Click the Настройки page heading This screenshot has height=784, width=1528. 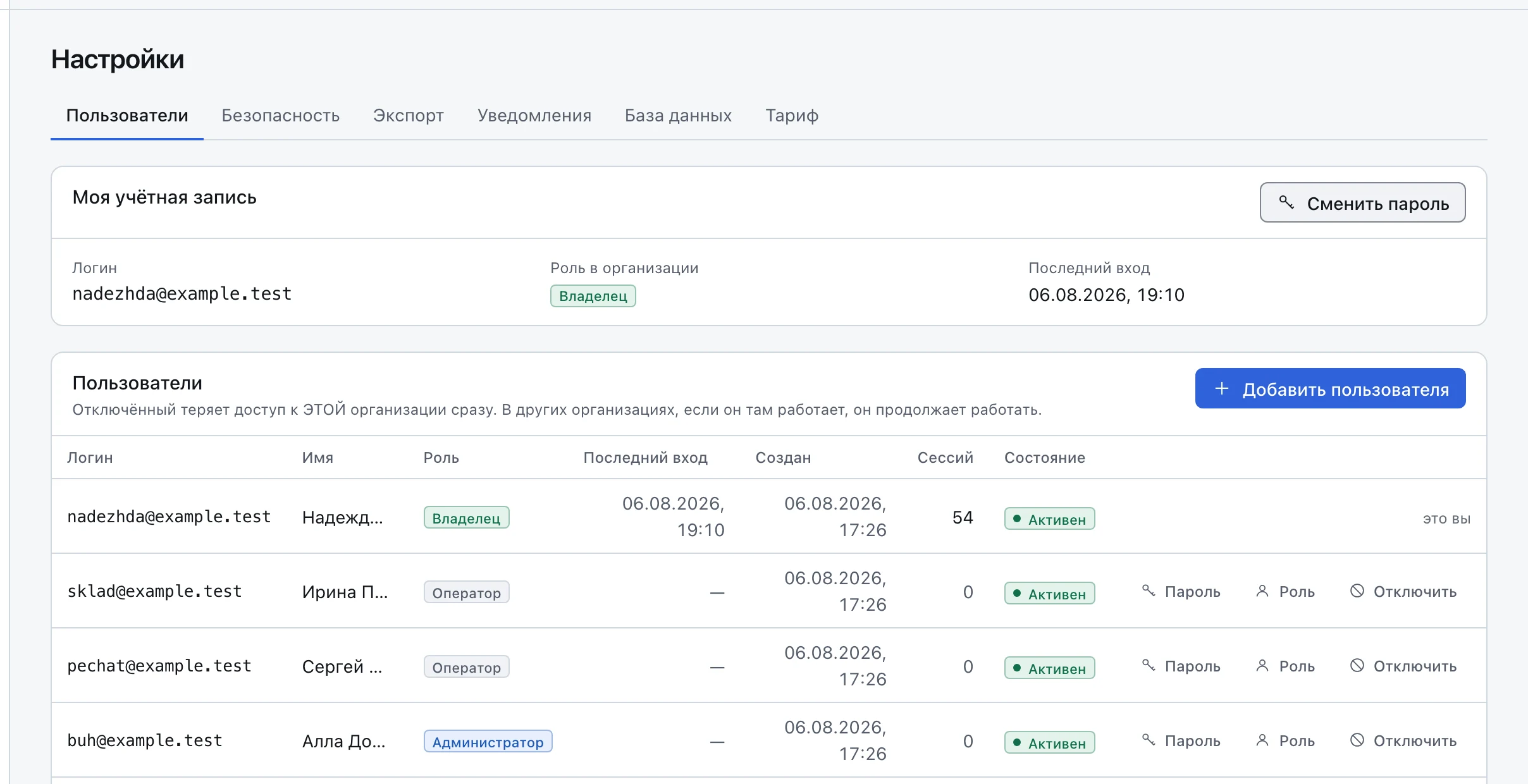(x=118, y=59)
